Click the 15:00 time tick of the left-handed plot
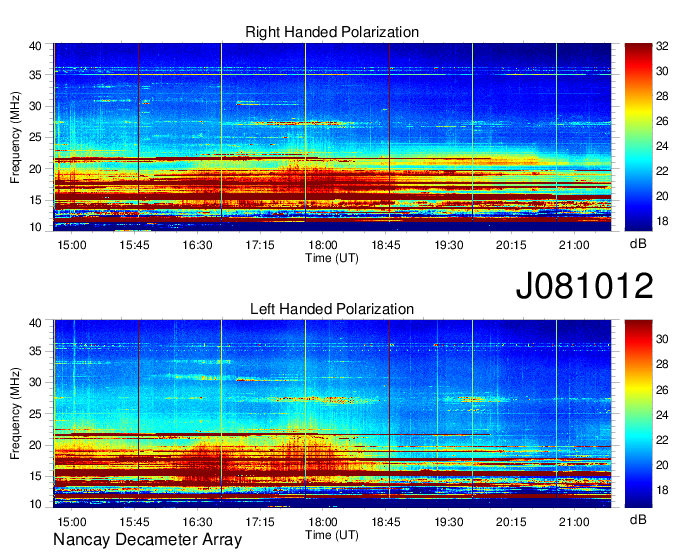680x552 pixels. (72, 522)
